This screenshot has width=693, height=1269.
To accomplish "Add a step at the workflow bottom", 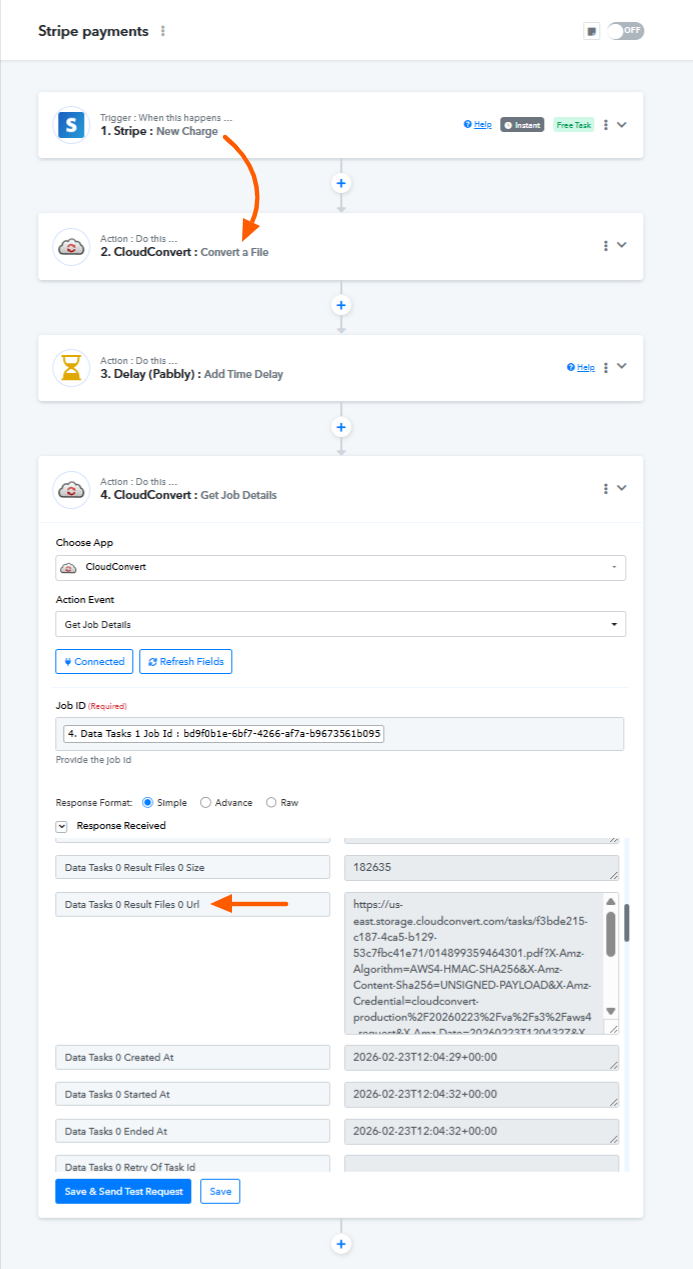I will coord(341,1244).
